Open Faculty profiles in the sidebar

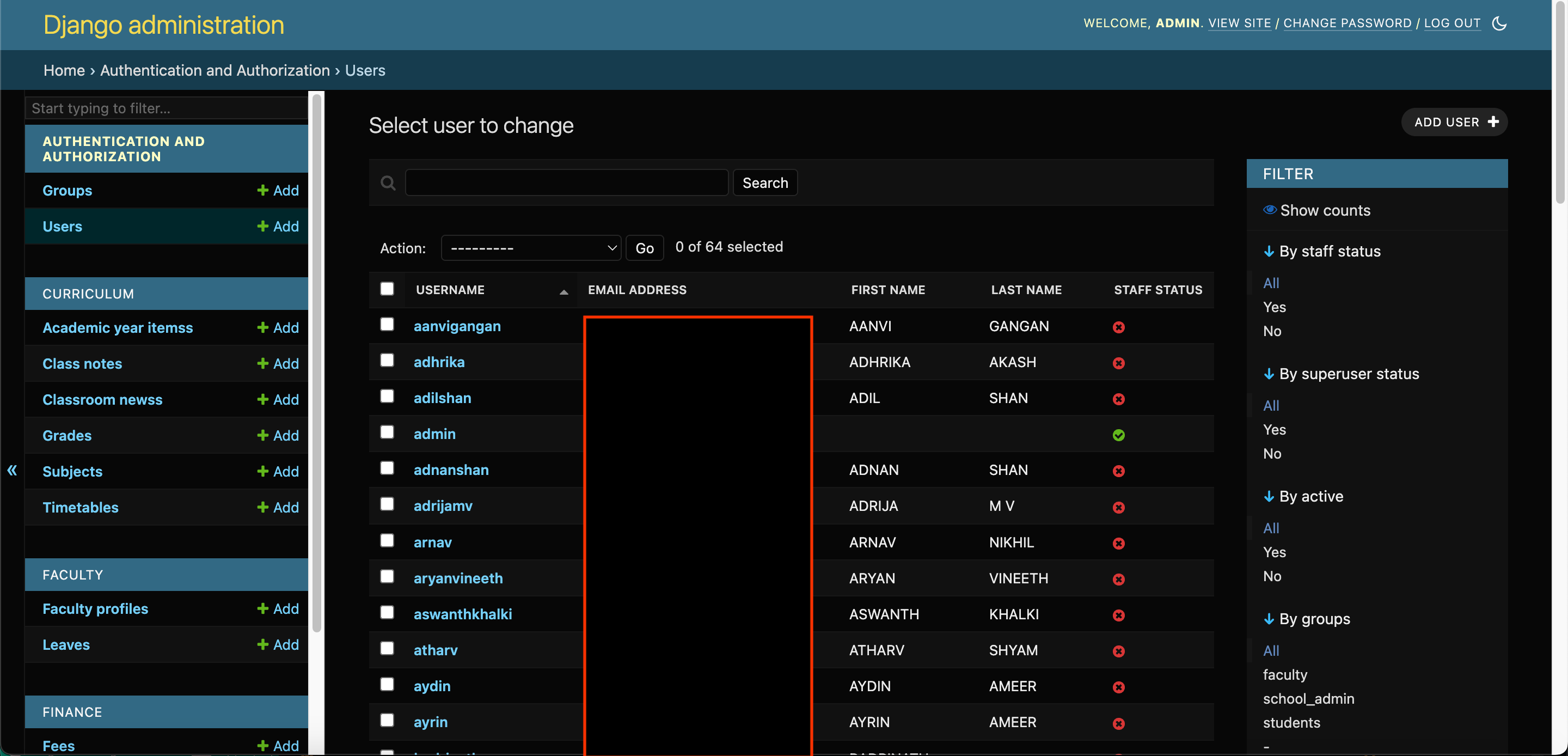tap(96, 608)
